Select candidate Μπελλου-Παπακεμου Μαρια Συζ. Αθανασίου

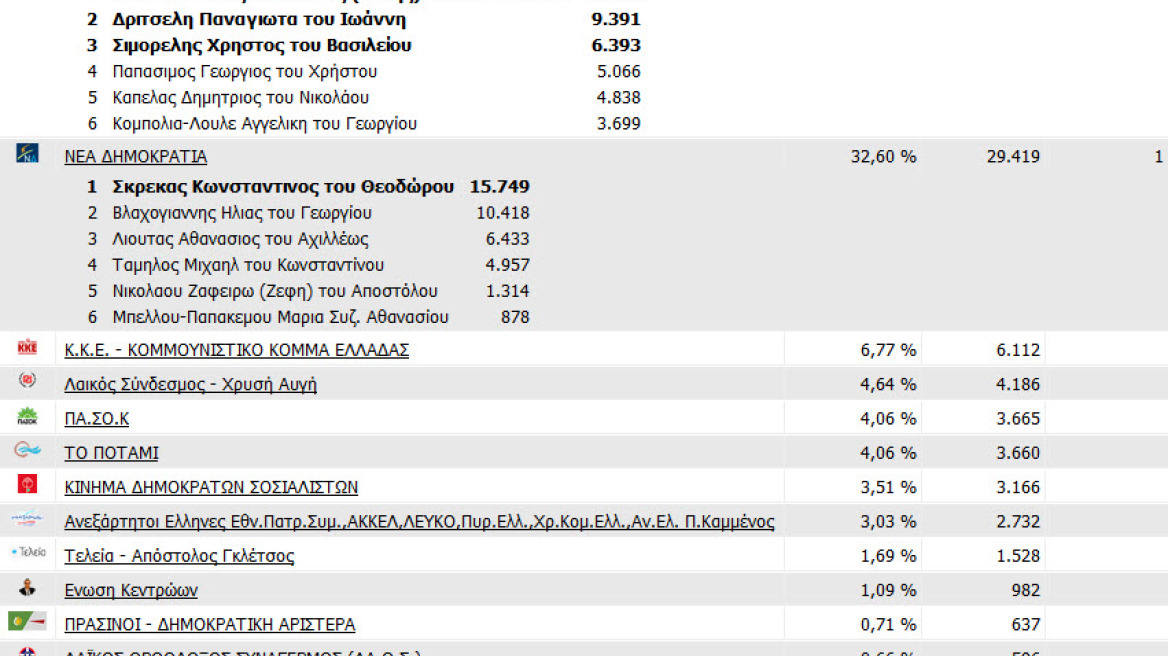(x=281, y=317)
